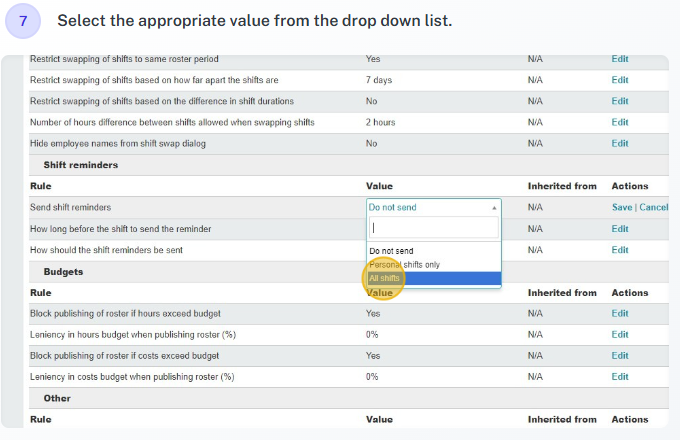Edit leniency in costs budget rule
Image resolution: width=680 pixels, height=440 pixels.
(x=620, y=377)
